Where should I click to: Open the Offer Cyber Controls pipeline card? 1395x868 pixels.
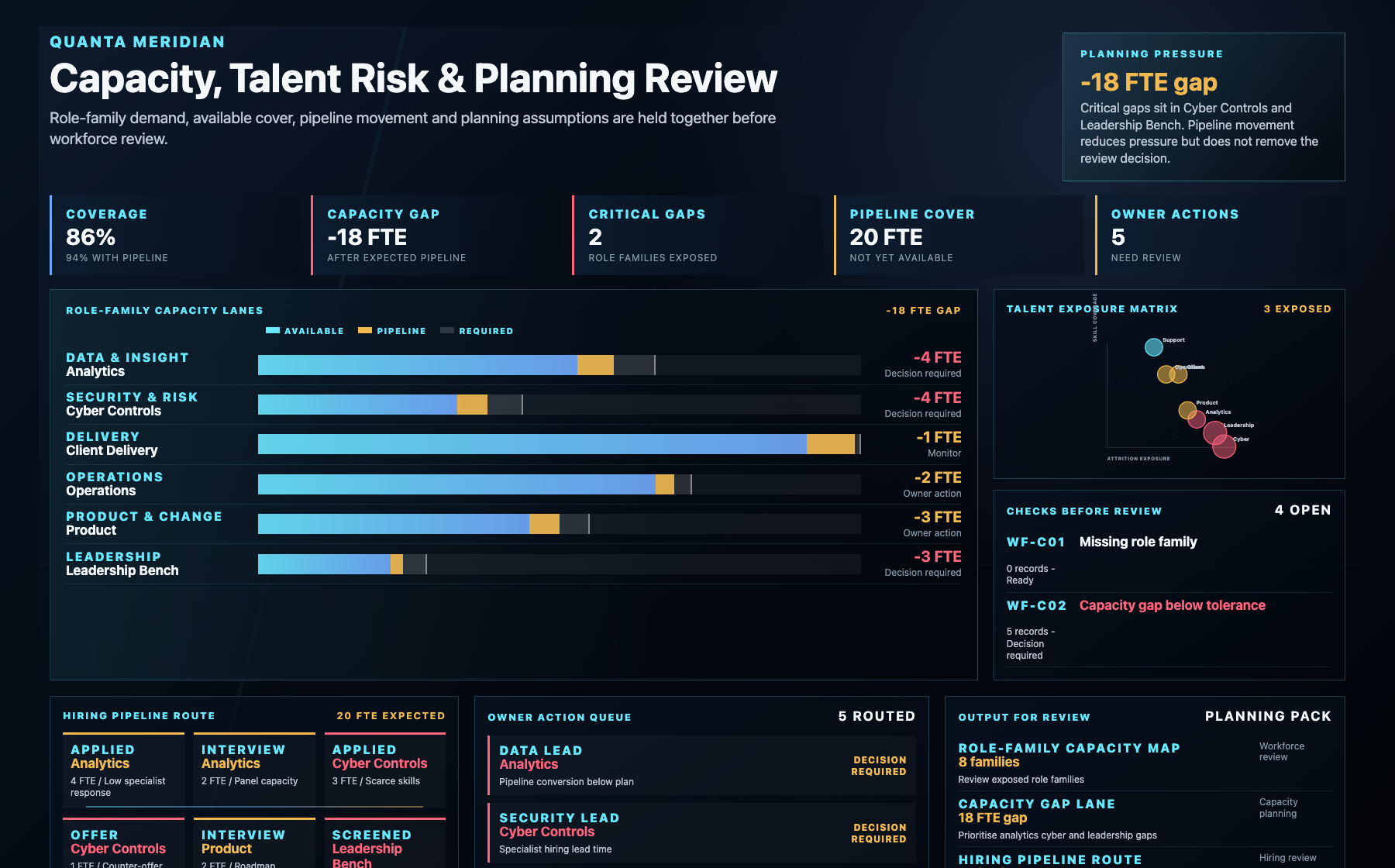124,843
